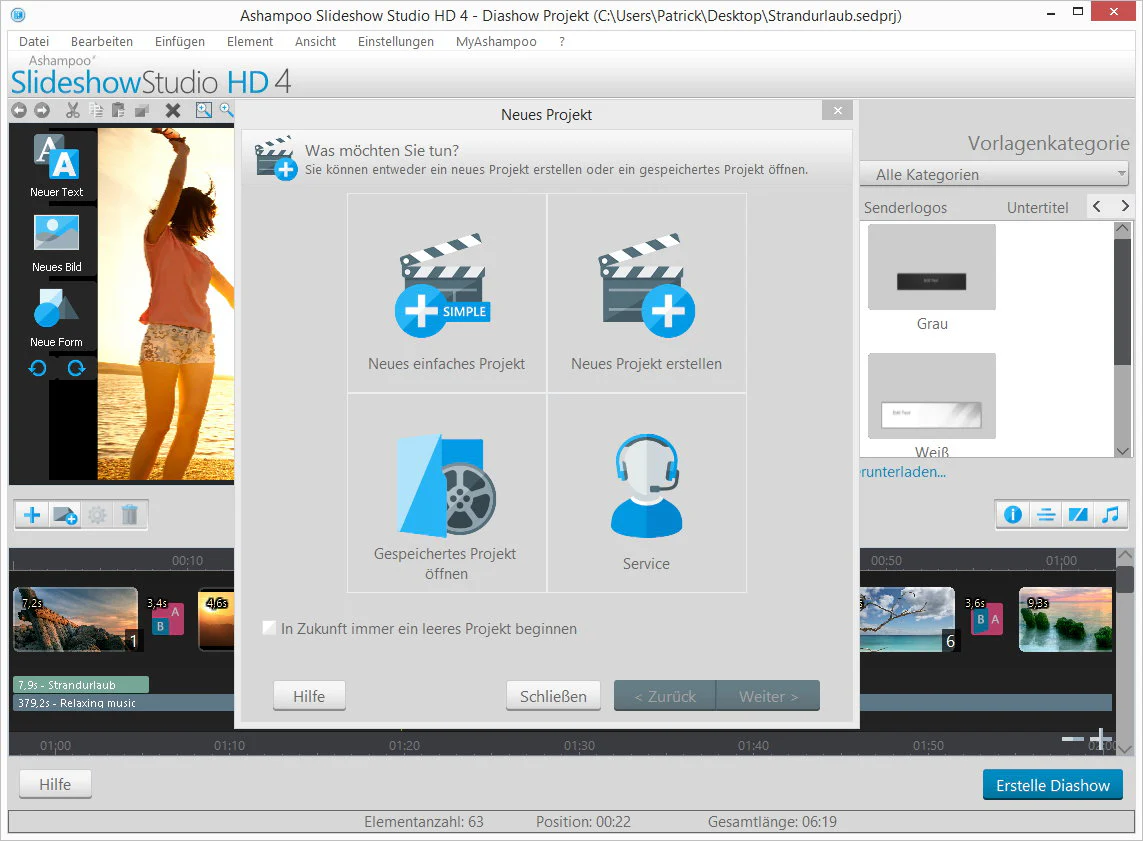The width and height of the screenshot is (1143, 841).
Task: Click the greyed gear settings icon above timeline
Action: (x=97, y=515)
